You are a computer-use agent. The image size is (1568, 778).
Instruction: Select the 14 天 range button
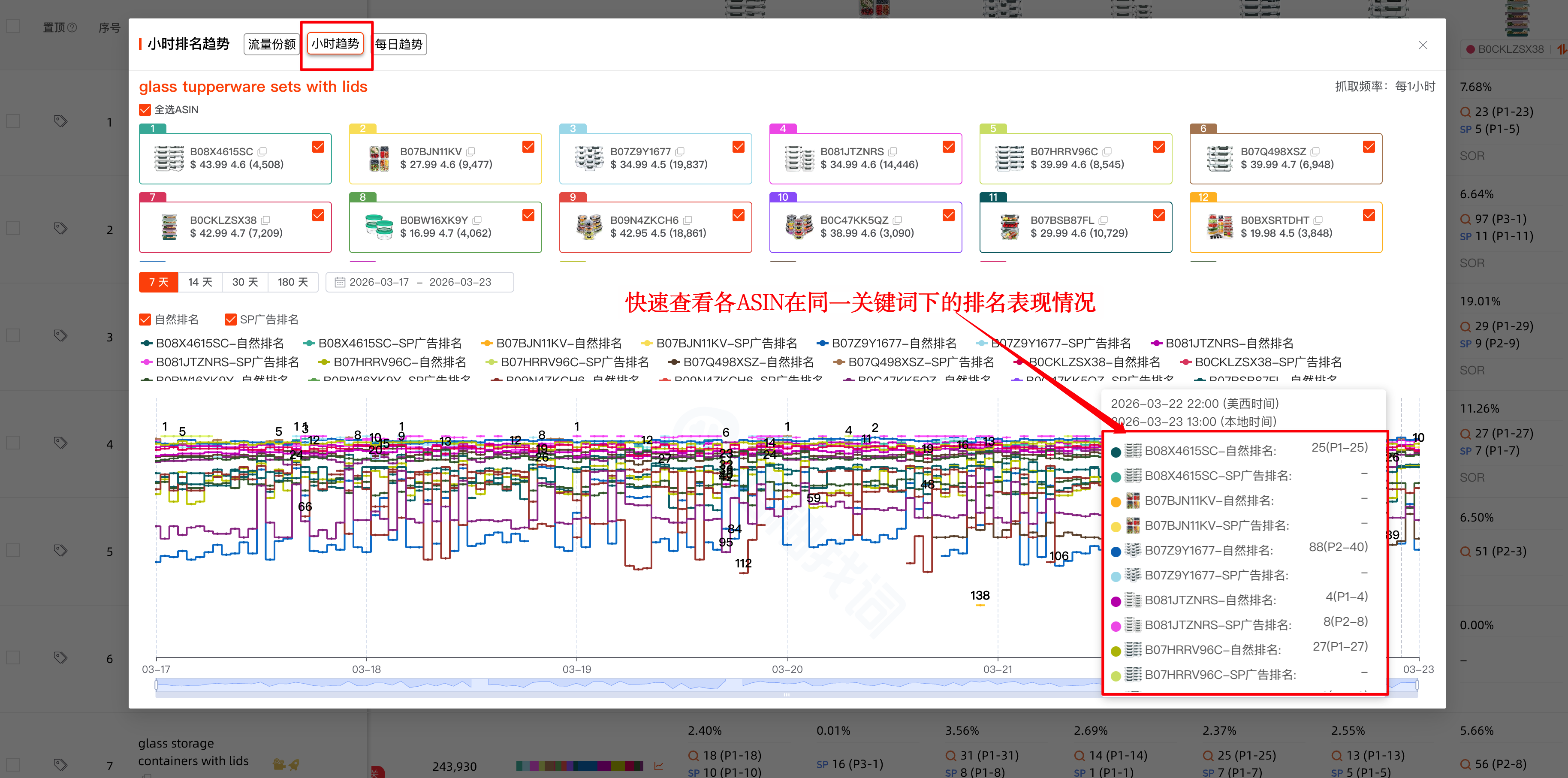[200, 283]
